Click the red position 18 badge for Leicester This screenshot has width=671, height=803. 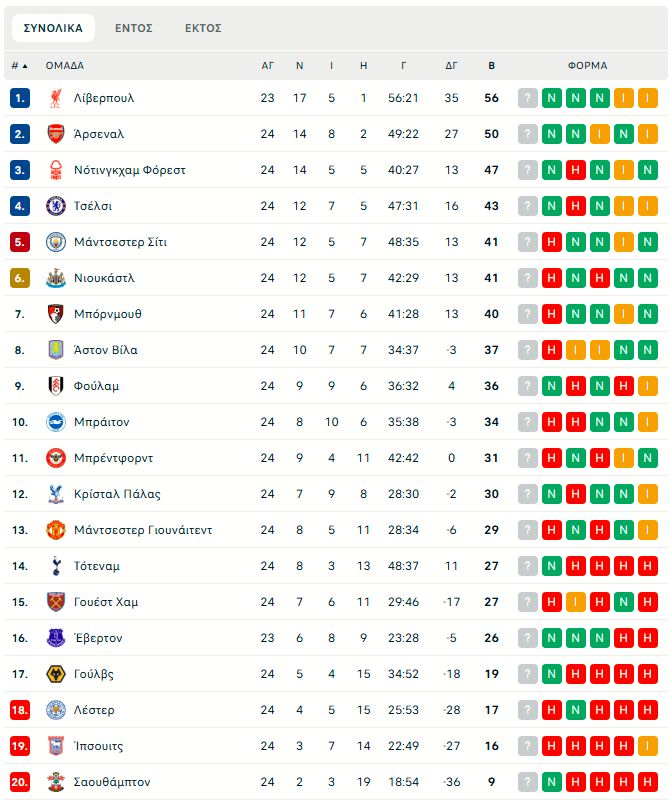coord(20,710)
